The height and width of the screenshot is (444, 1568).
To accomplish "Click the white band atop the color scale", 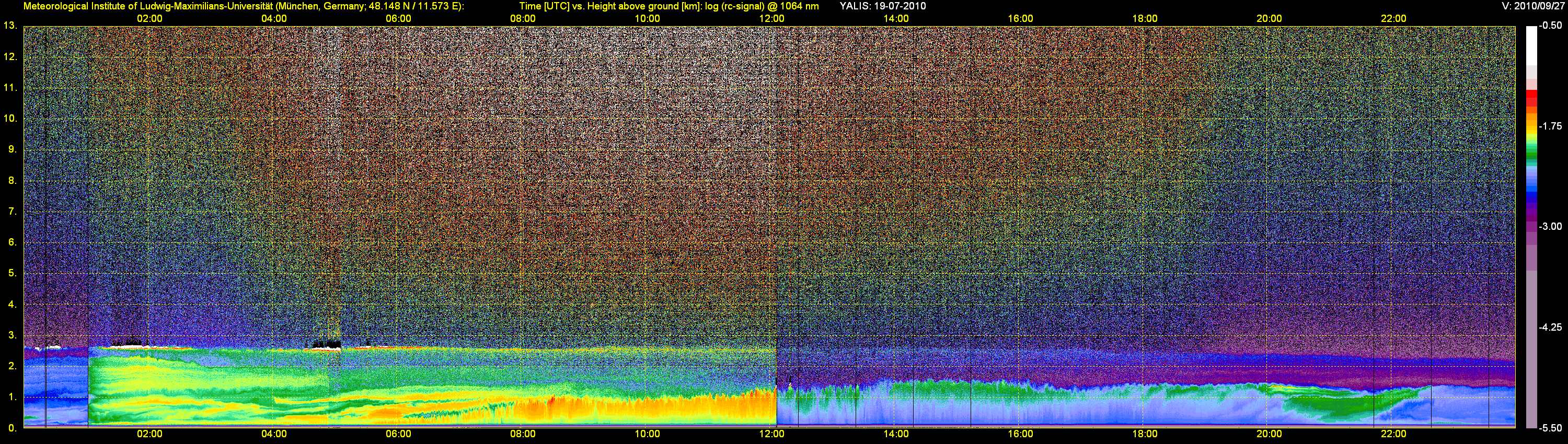I will (1531, 45).
